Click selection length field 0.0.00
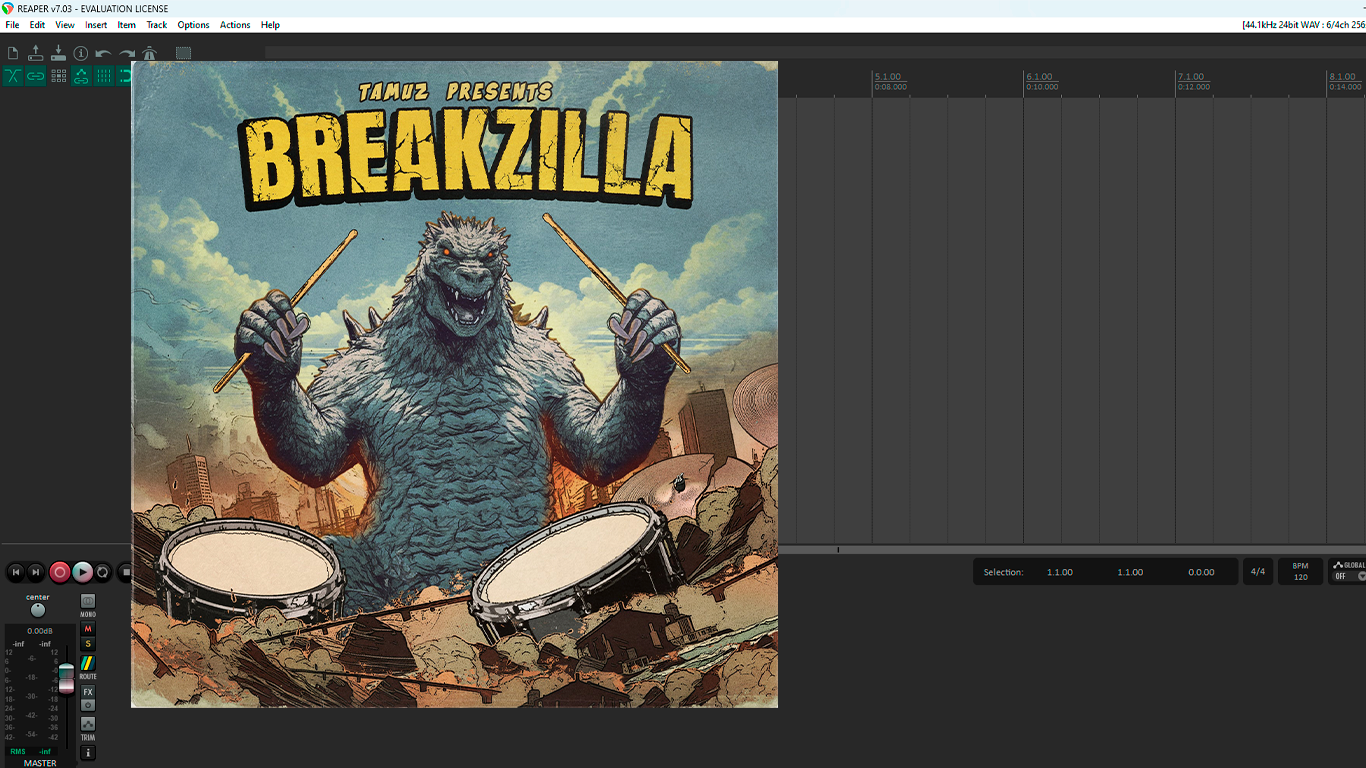This screenshot has width=1366, height=768. point(1201,572)
